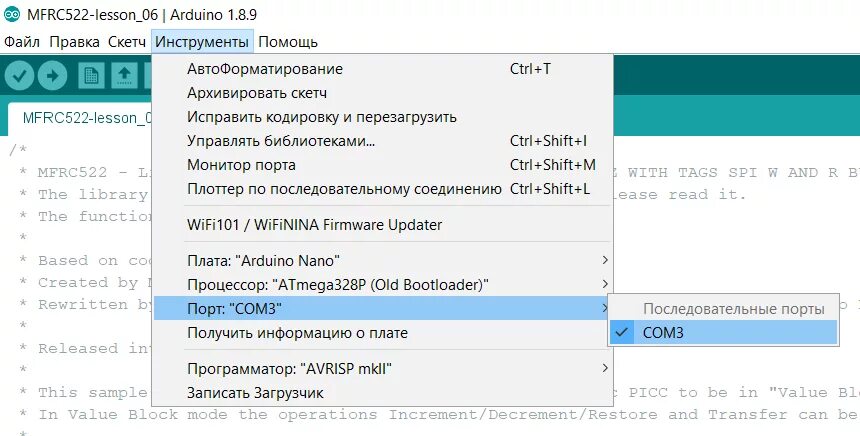The width and height of the screenshot is (860, 436).
Task: Expand the Плата: "Arduino Nano" submenu
Action: click(382, 261)
